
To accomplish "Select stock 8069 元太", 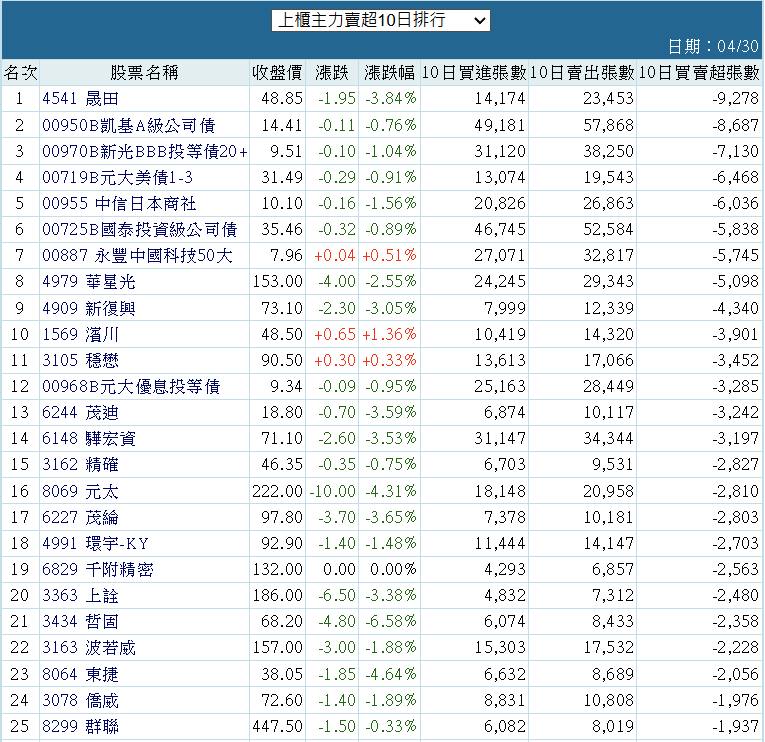I will [x=81, y=491].
